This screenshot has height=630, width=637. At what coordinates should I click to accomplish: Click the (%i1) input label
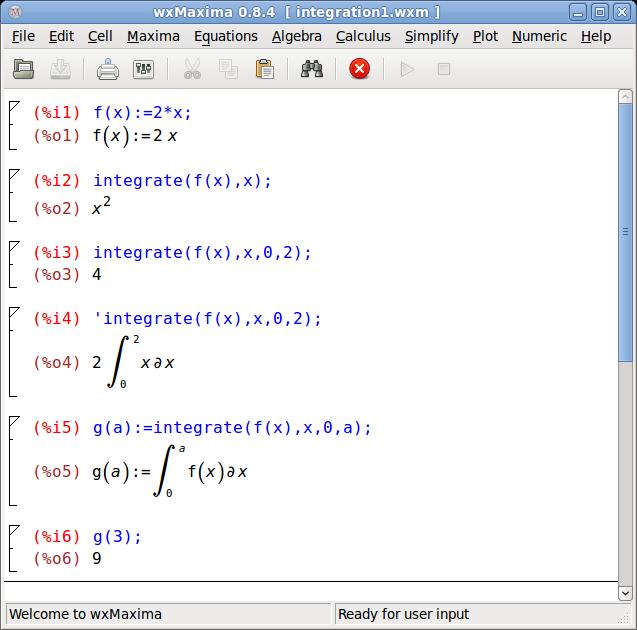[x=57, y=113]
